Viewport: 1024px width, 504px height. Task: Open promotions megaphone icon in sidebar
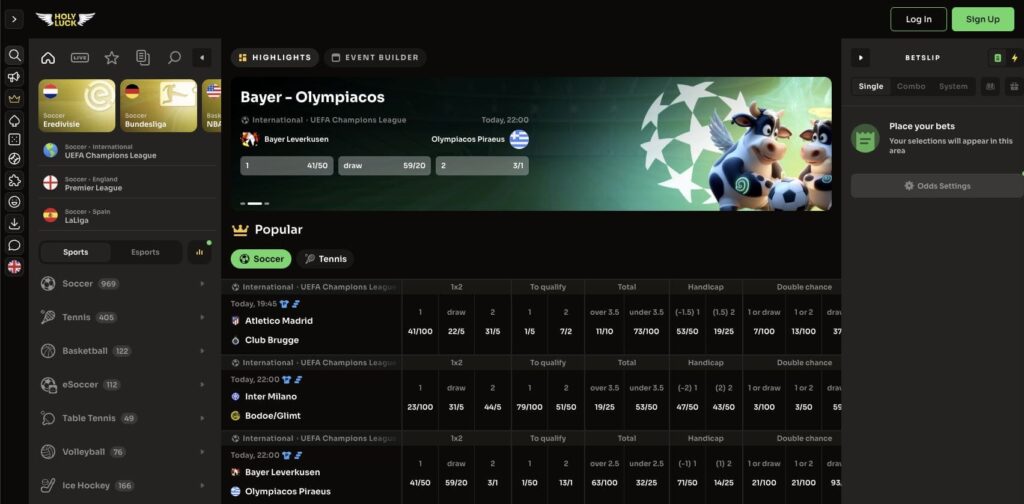pyautogui.click(x=14, y=77)
